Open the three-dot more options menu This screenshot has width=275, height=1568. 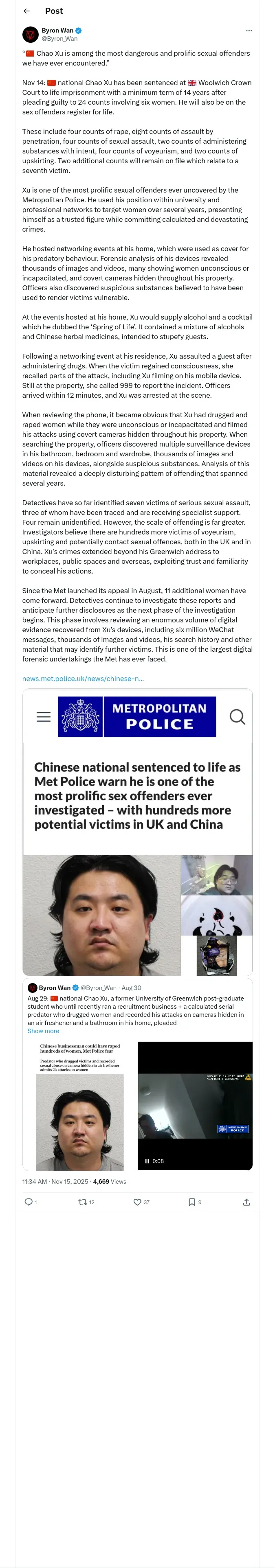[x=249, y=31]
